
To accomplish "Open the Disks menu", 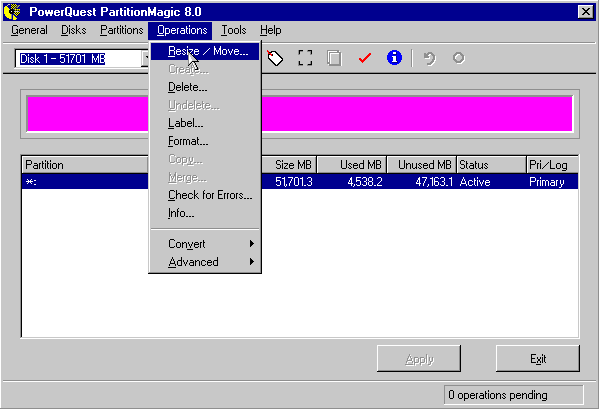I will [x=74, y=30].
